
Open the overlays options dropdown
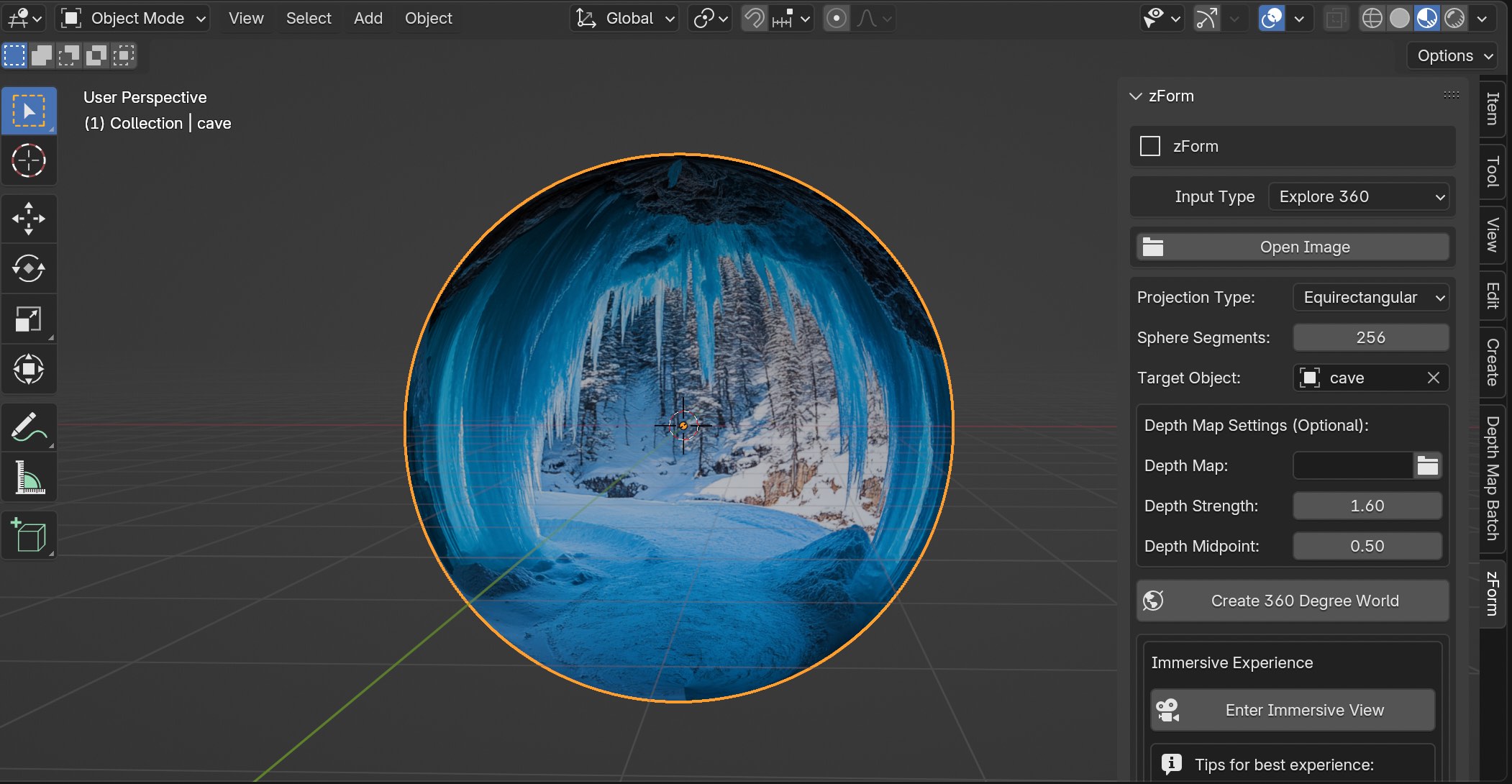(1299, 18)
